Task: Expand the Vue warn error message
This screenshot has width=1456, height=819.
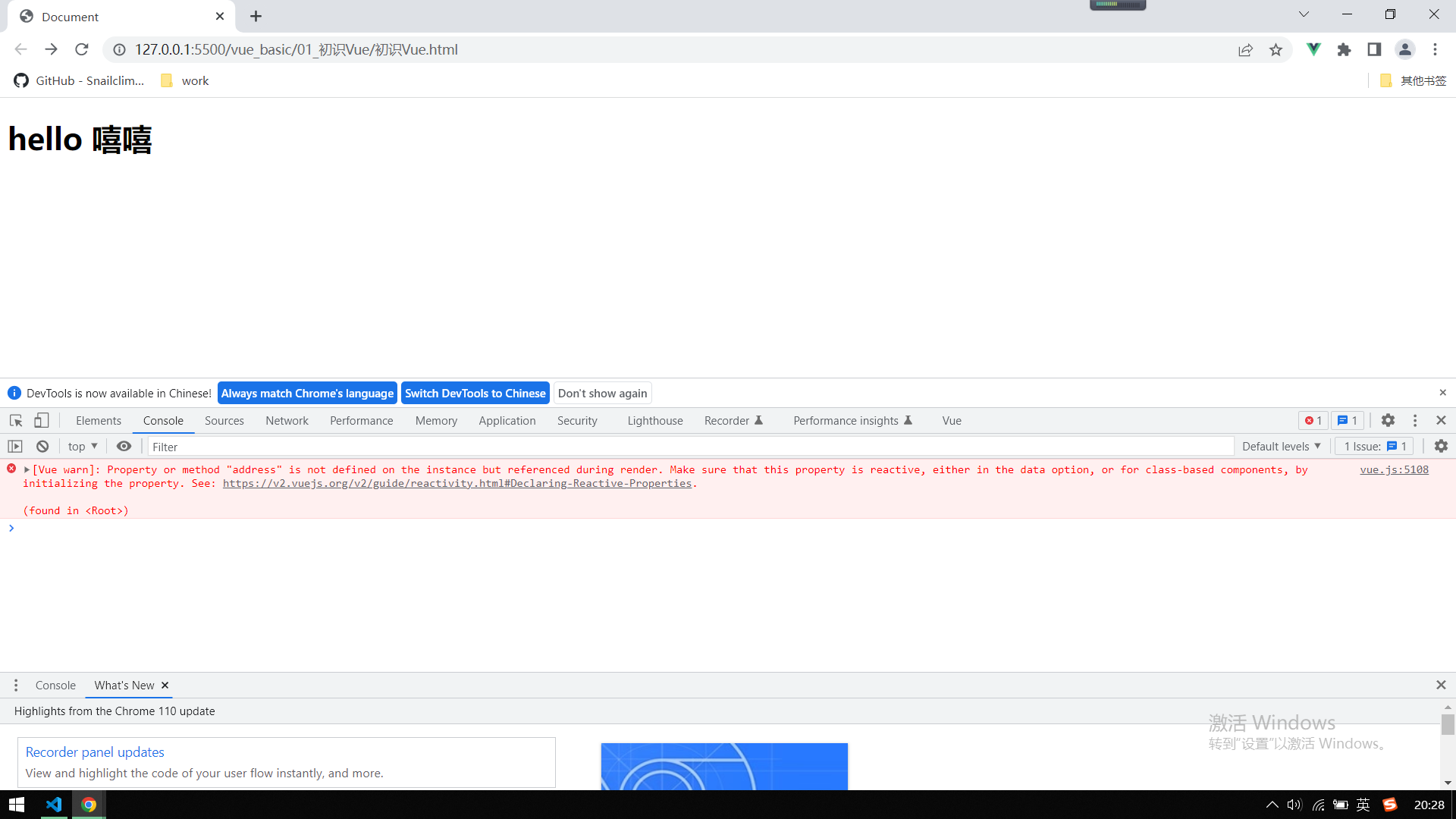Action: pyautogui.click(x=27, y=470)
